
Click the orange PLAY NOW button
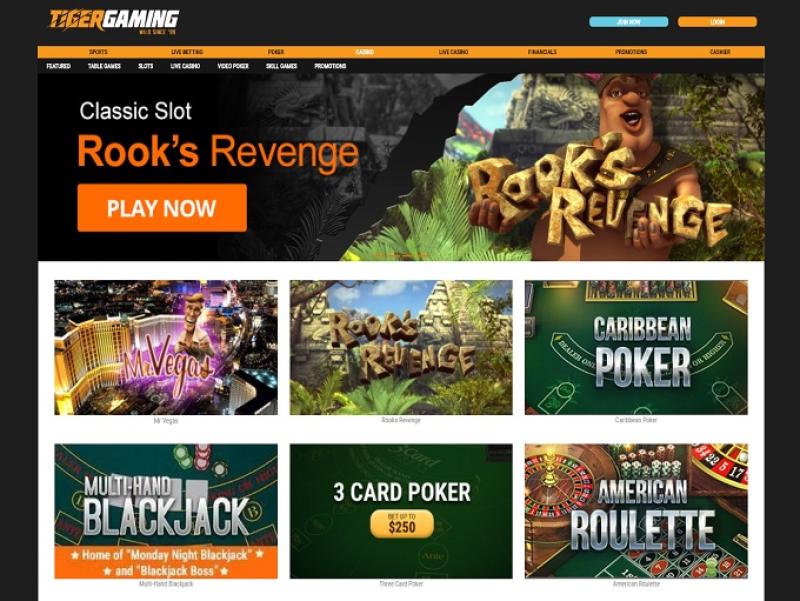click(x=162, y=208)
